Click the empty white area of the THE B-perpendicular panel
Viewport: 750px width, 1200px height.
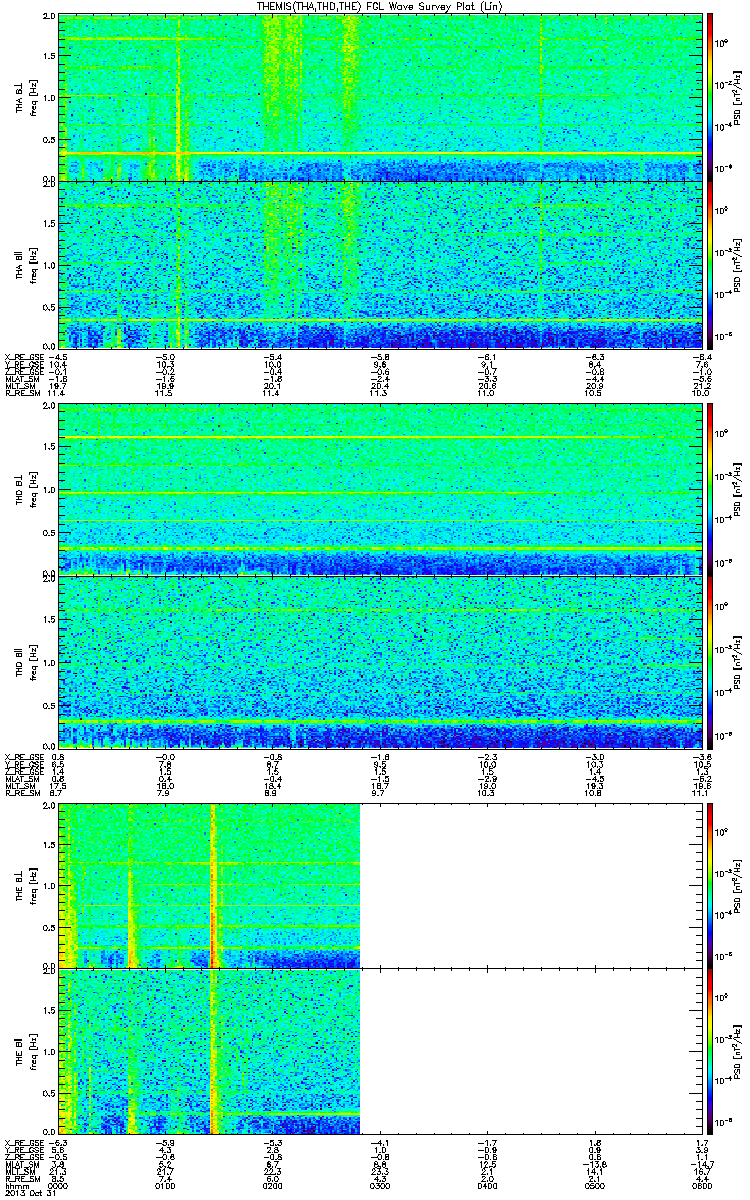coord(530,885)
